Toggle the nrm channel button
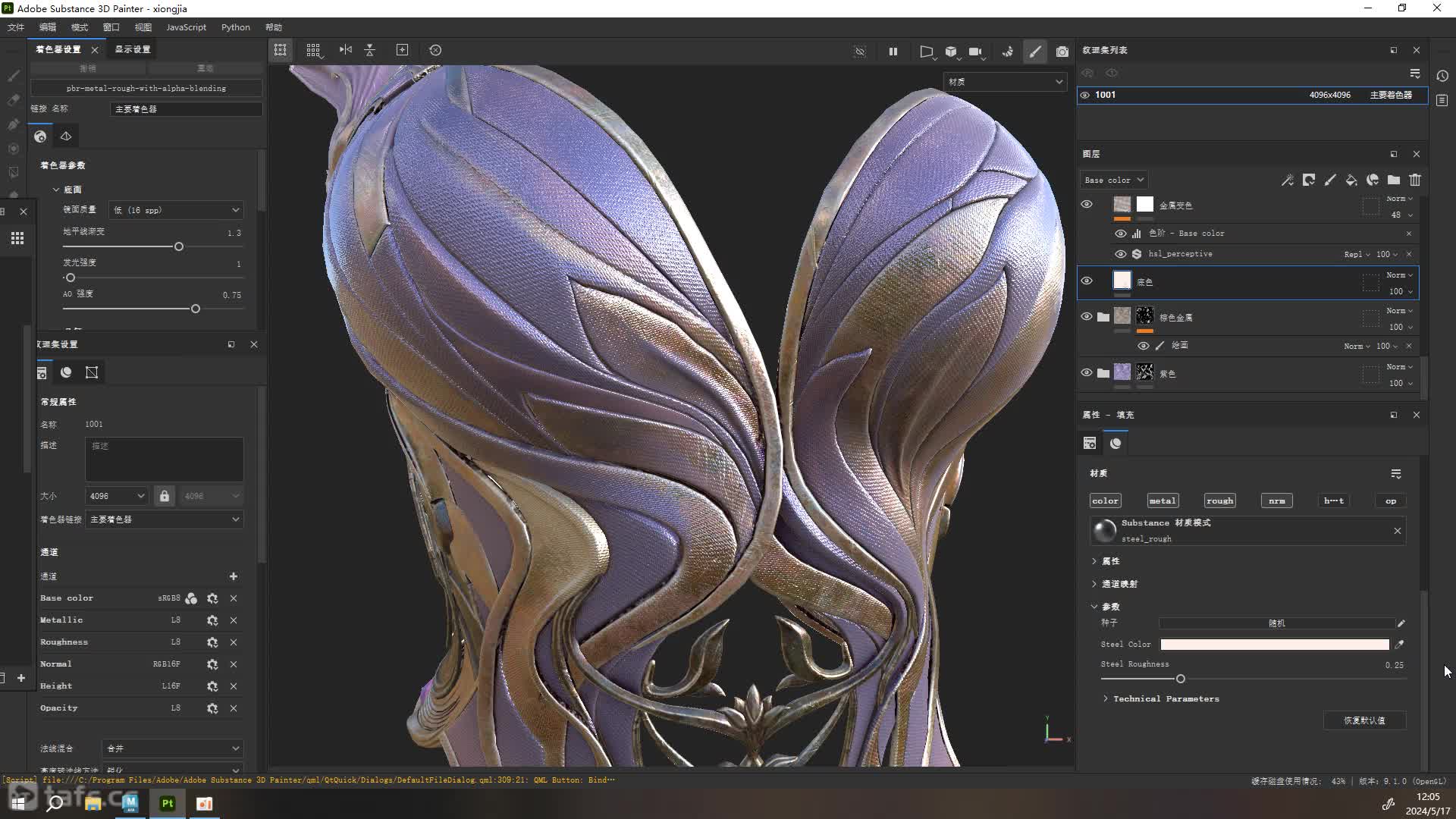Screen dimensions: 1456x819 coord(1277,501)
